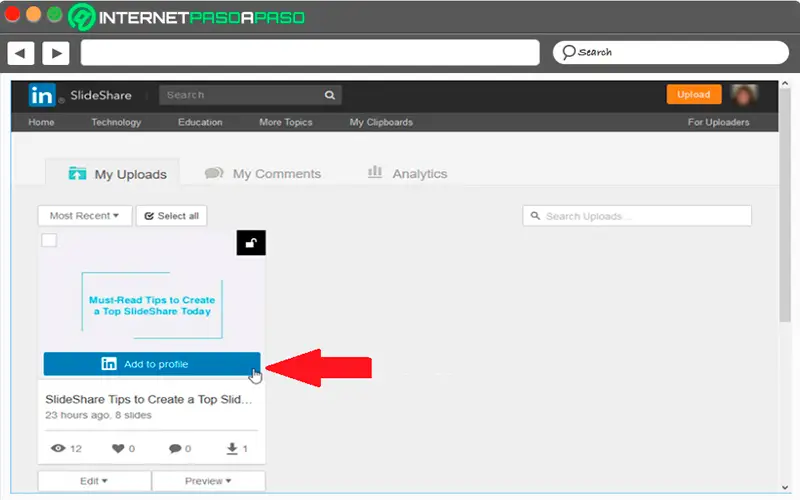The width and height of the screenshot is (800, 500).
Task: Click the SlideShare top search field
Action: tap(250, 95)
